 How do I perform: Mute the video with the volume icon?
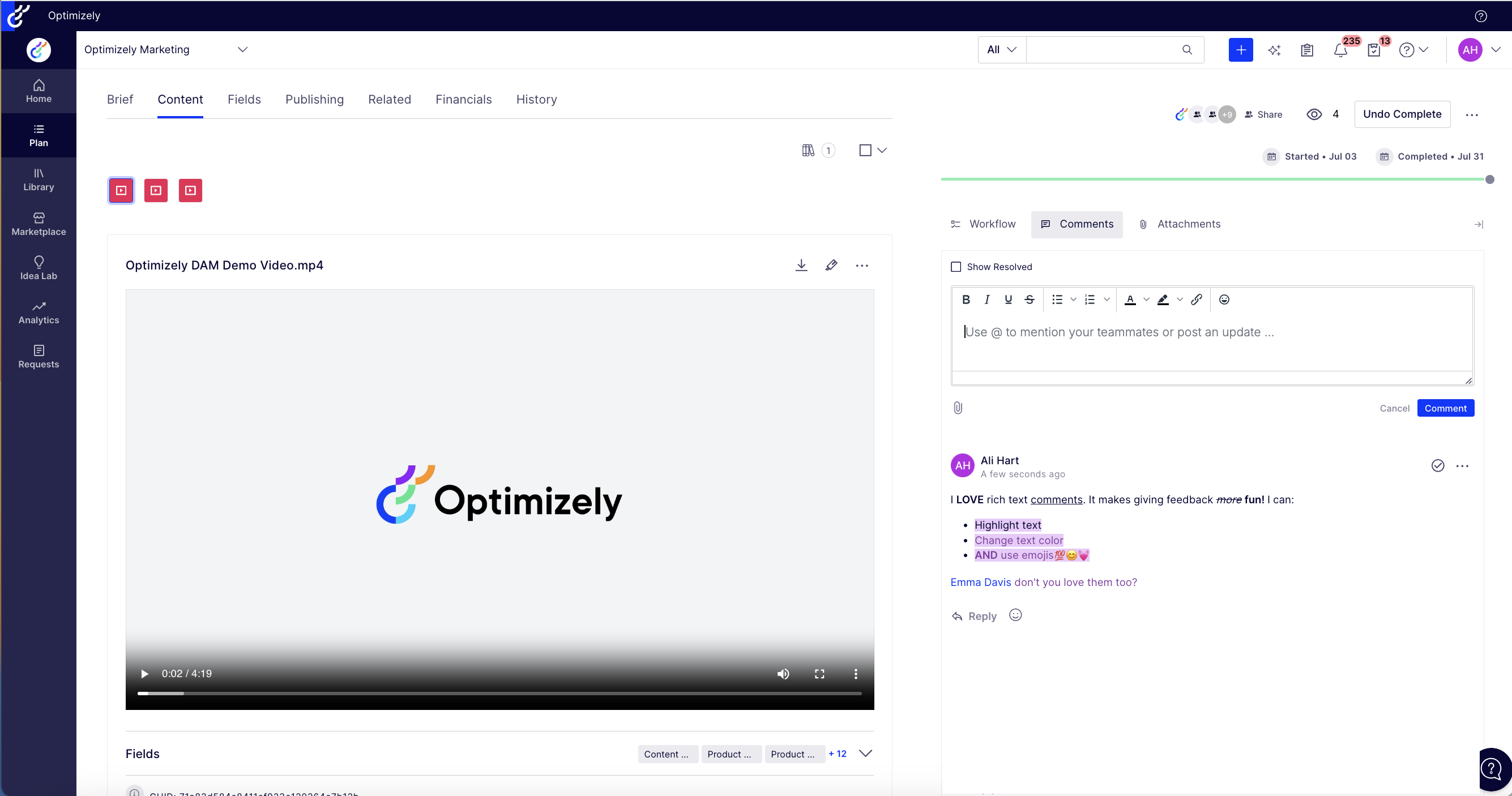pos(783,674)
